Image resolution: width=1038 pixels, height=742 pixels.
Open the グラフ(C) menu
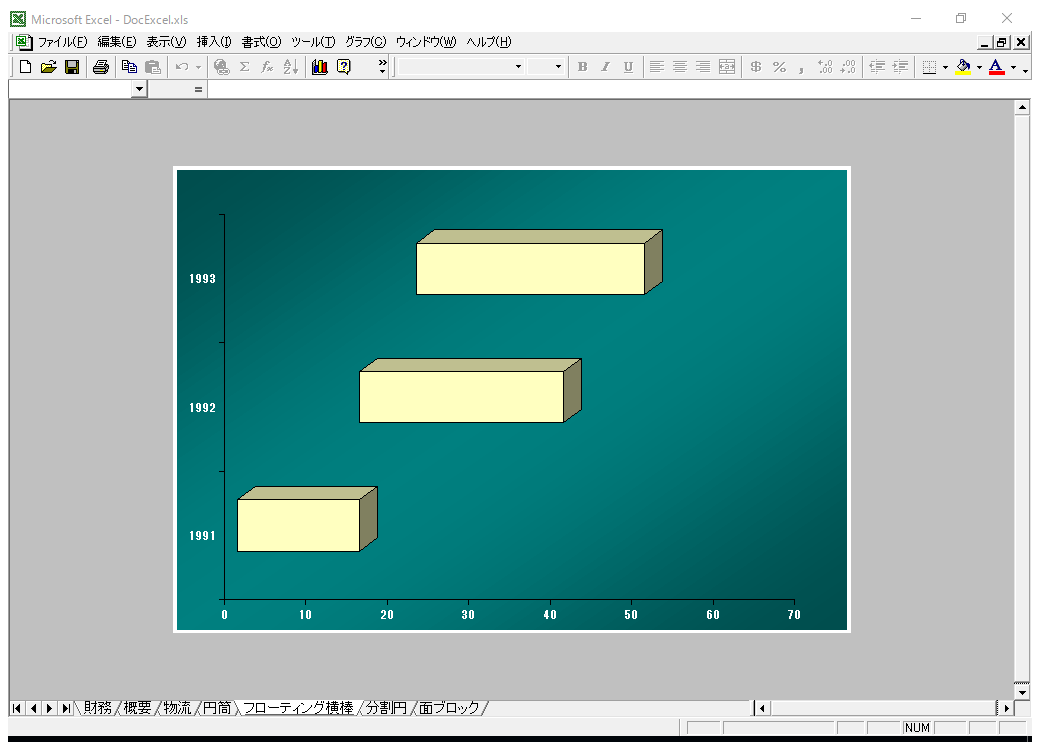tap(365, 42)
